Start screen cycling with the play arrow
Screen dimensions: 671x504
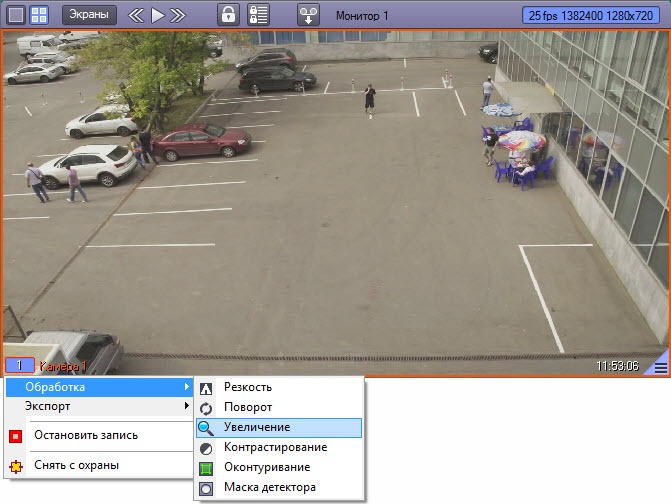pyautogui.click(x=158, y=16)
